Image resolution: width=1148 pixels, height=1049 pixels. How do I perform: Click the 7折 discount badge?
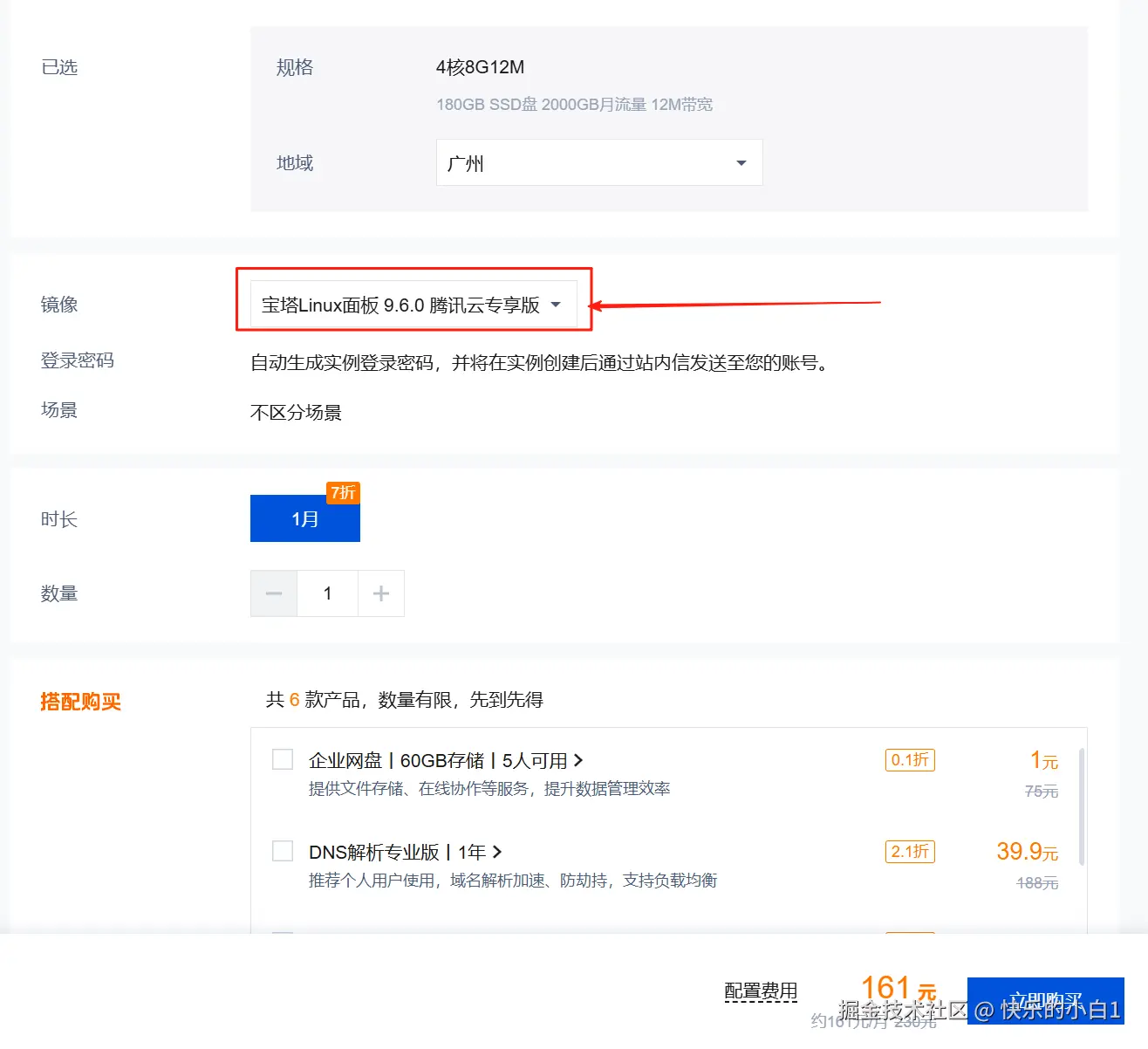point(343,493)
